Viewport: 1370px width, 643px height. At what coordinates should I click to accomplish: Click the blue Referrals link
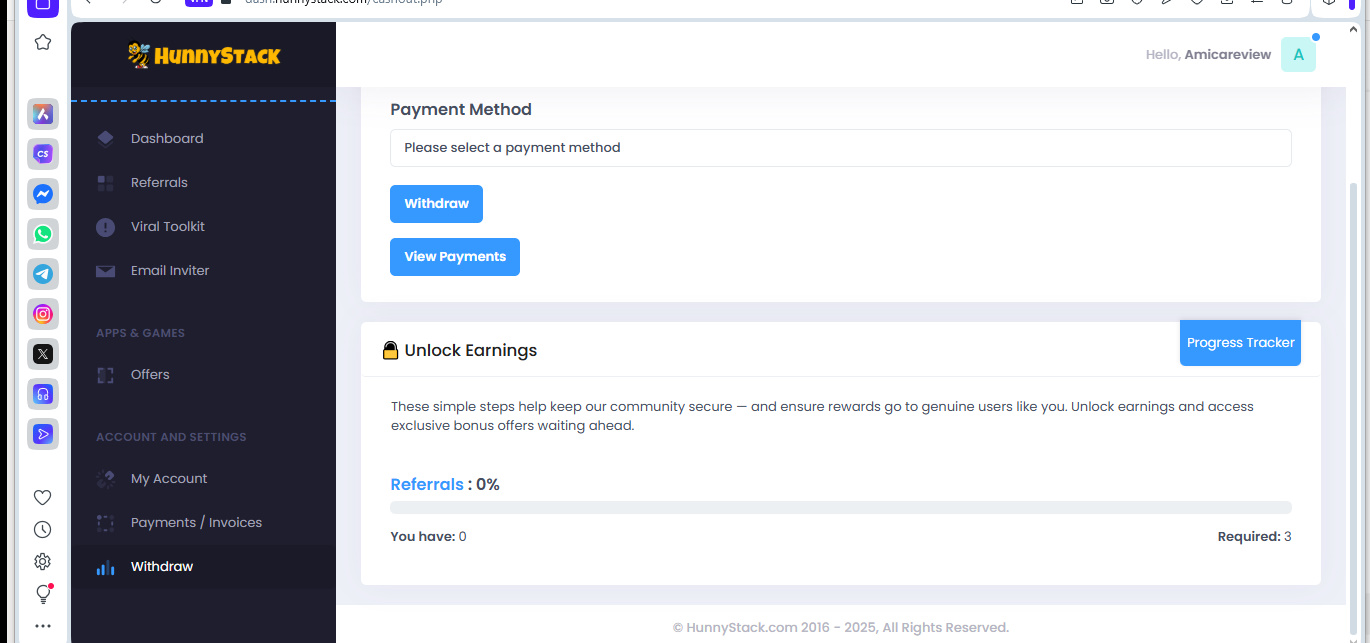[x=427, y=484]
